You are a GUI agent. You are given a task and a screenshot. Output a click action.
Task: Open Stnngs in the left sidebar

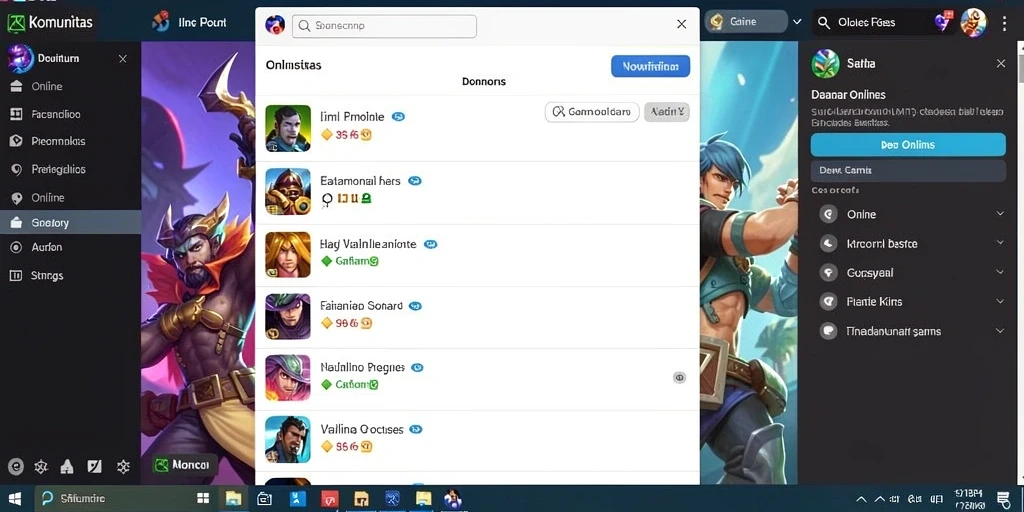[x=71, y=276]
